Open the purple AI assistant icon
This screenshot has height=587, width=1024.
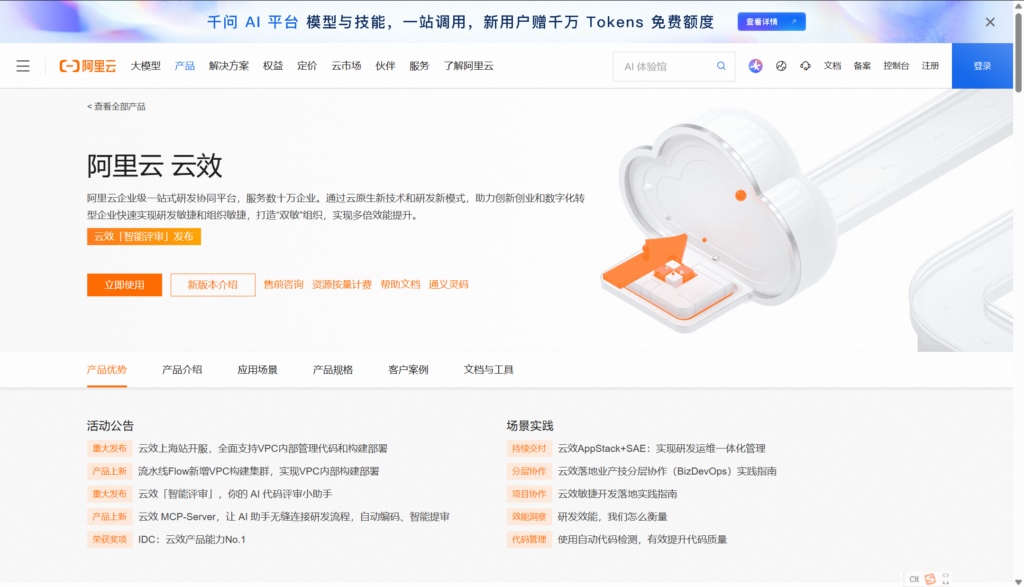tap(755, 66)
